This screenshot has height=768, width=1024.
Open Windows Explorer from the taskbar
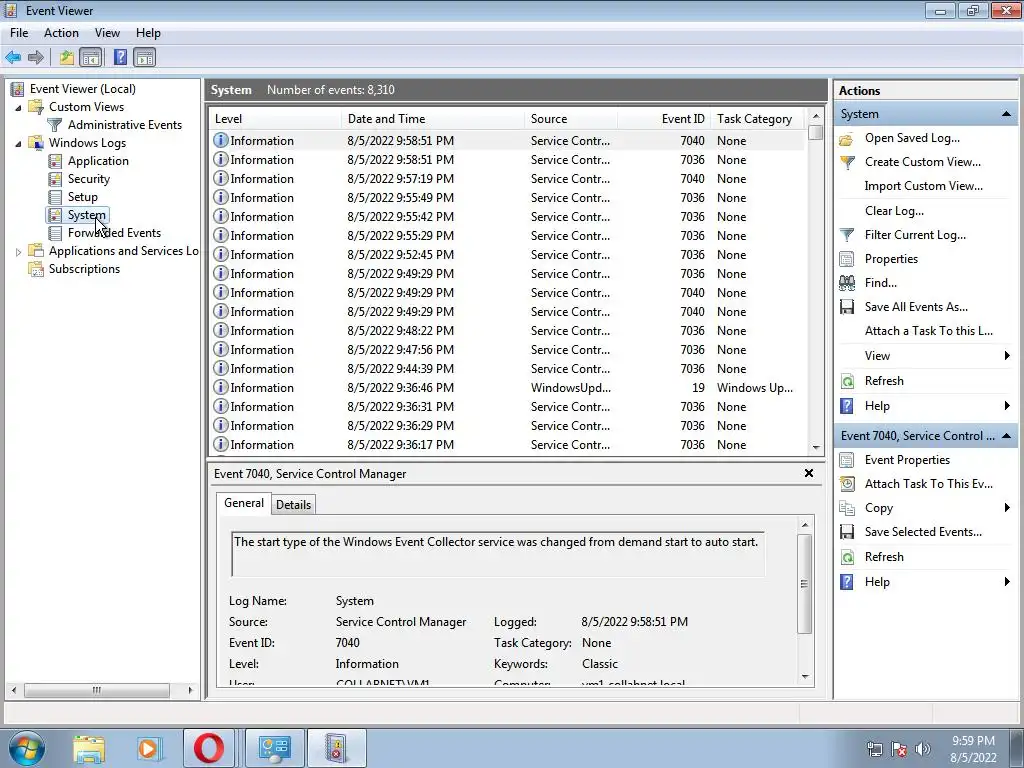click(89, 748)
